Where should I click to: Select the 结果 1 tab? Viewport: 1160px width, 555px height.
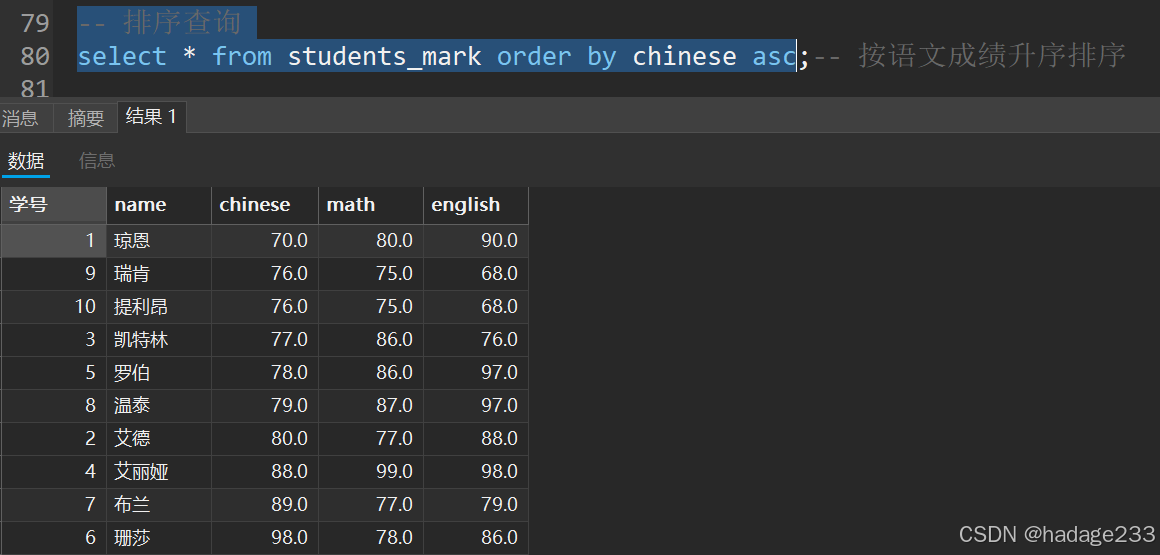click(x=152, y=116)
